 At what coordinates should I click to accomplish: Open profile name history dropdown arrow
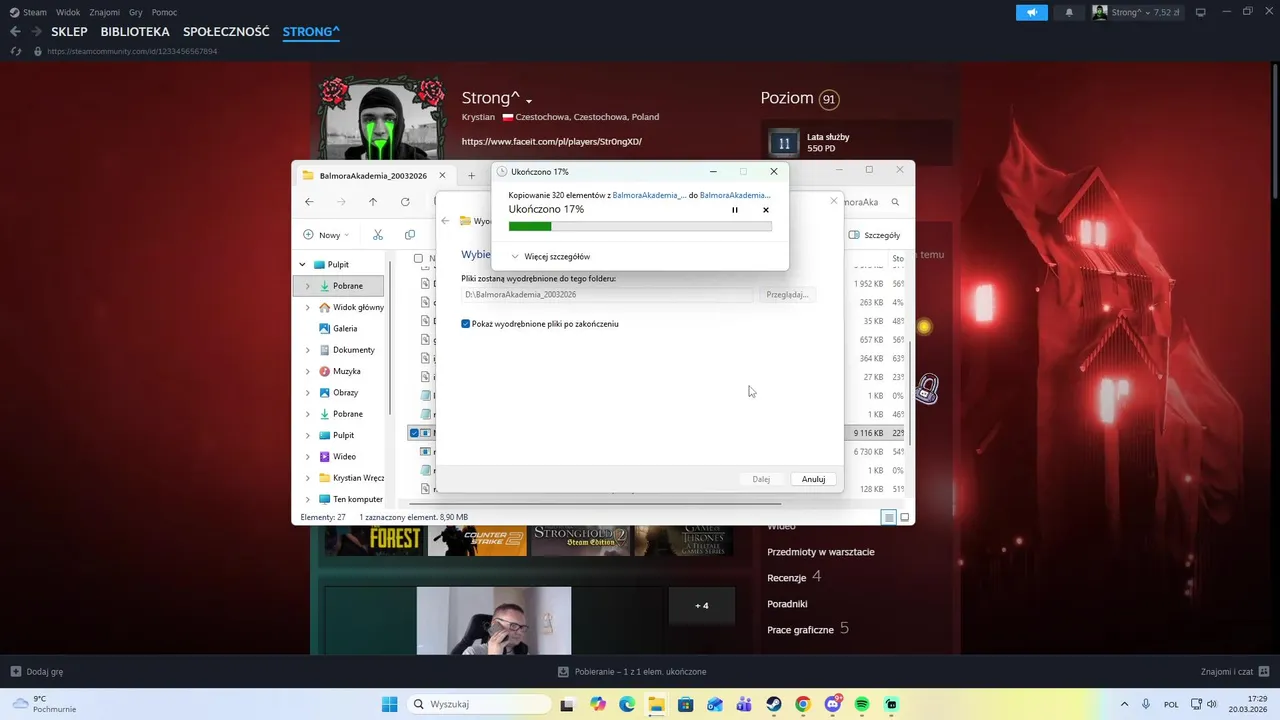click(x=529, y=101)
